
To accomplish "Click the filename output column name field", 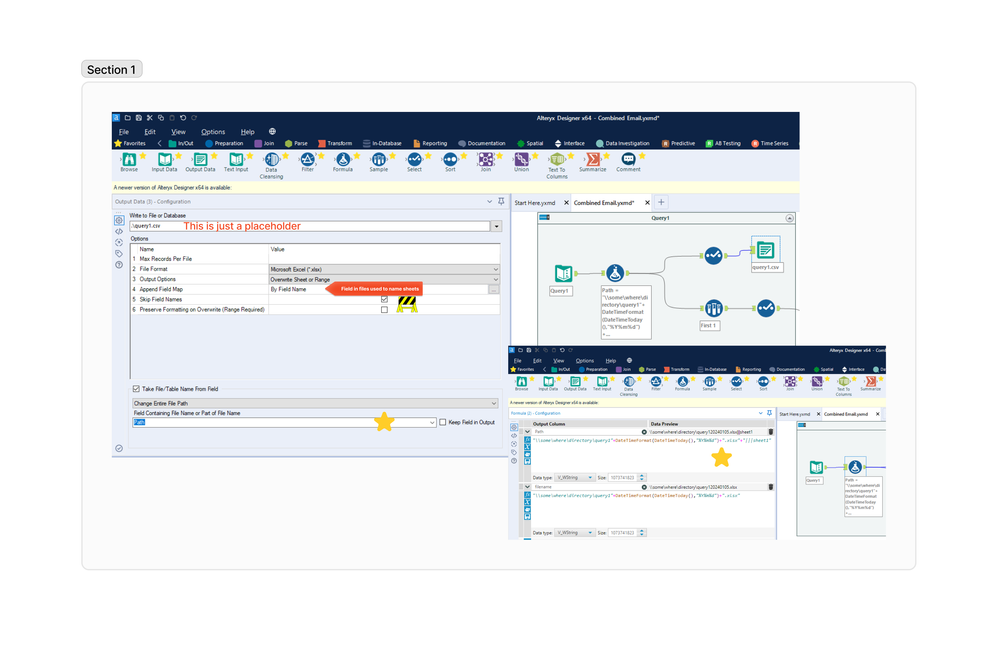I will 586,487.
